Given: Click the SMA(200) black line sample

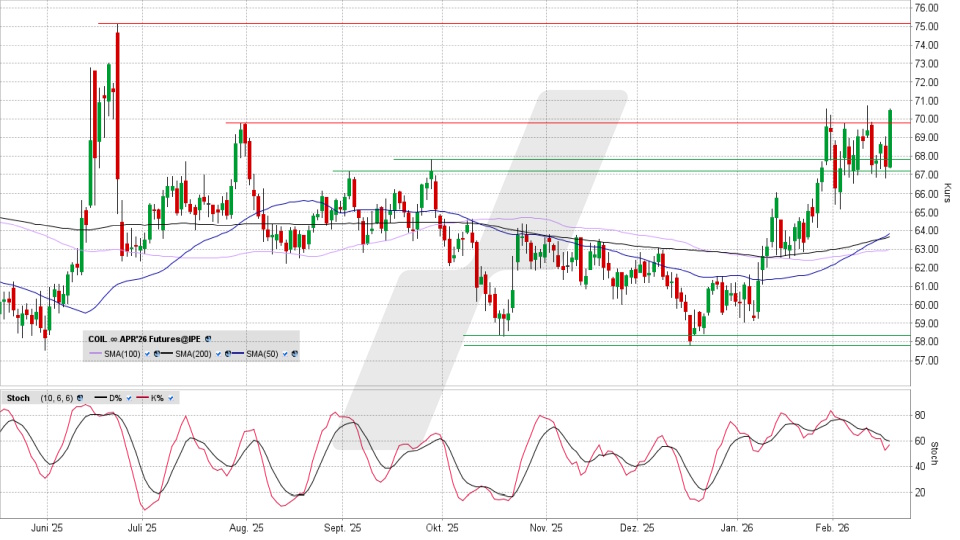Looking at the screenshot, I should point(167,353).
